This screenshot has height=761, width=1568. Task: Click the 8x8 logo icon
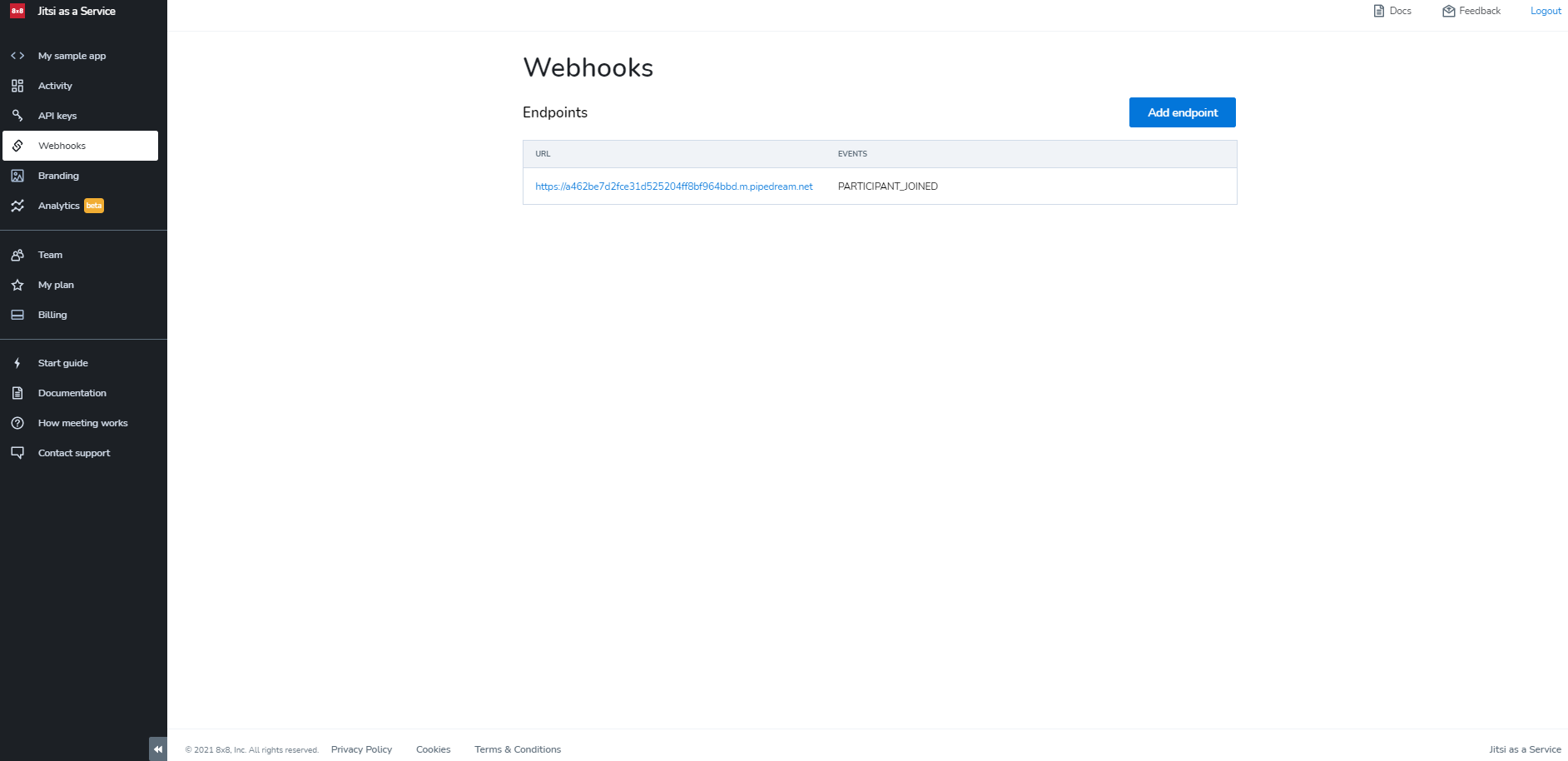point(15,11)
